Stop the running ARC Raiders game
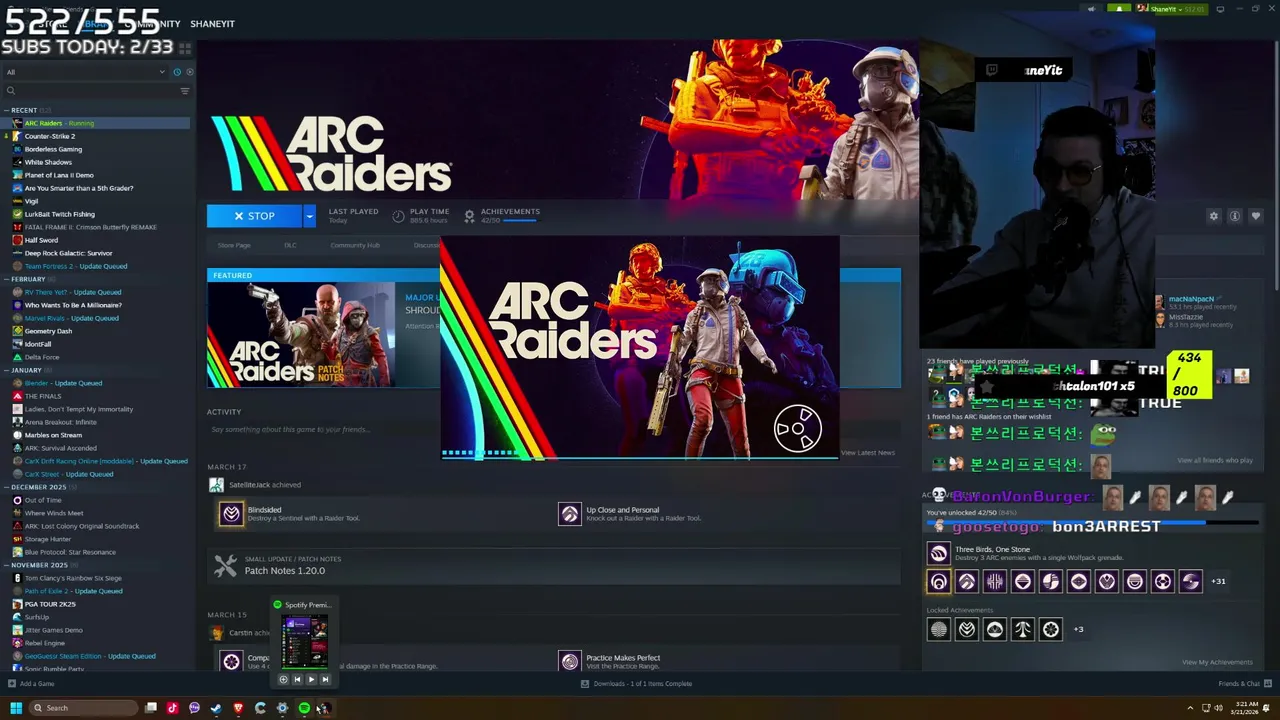Image resolution: width=1280 pixels, height=720 pixels. pos(255,216)
